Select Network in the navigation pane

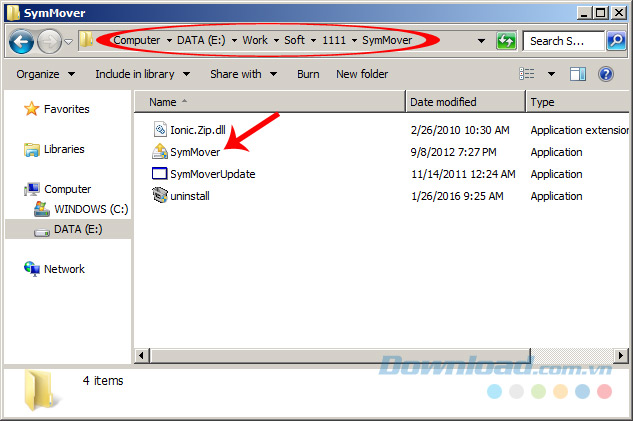click(64, 269)
